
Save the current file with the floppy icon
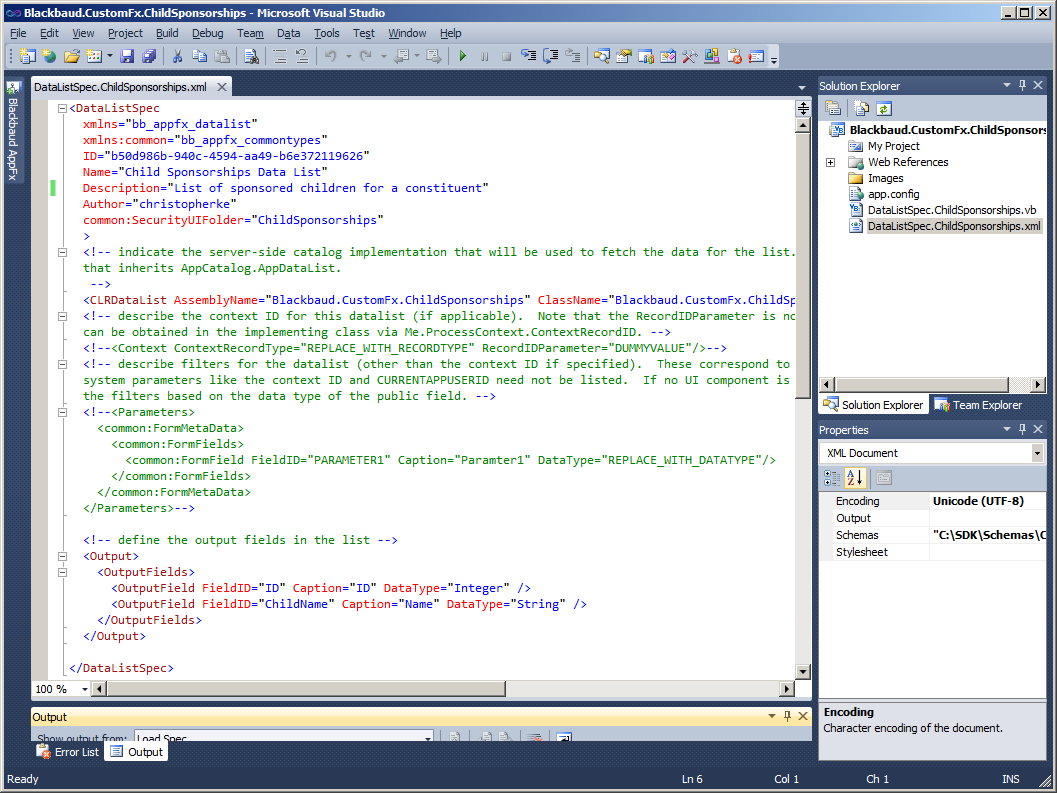tap(127, 56)
